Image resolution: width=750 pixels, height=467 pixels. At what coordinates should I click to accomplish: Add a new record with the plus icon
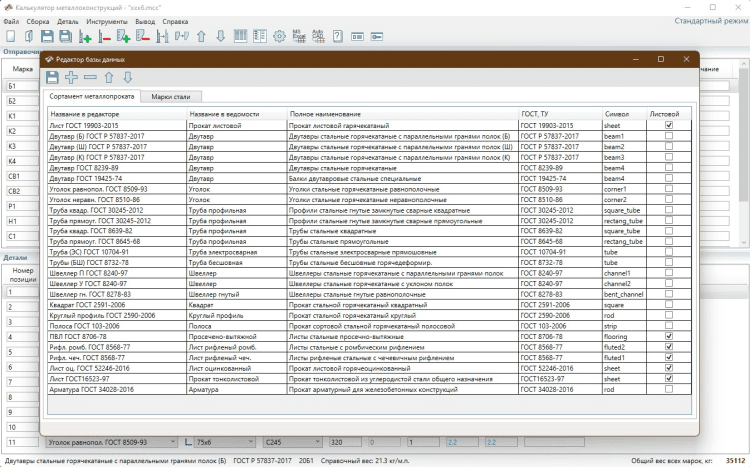tap(71, 77)
